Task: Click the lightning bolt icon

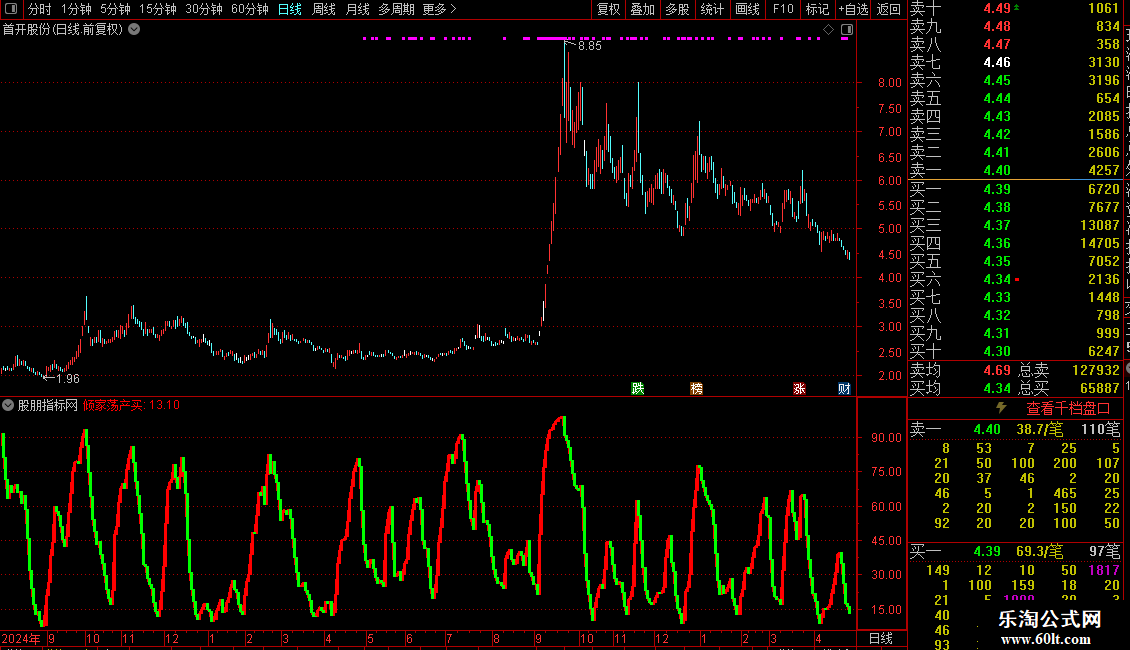Action: coord(1001,408)
